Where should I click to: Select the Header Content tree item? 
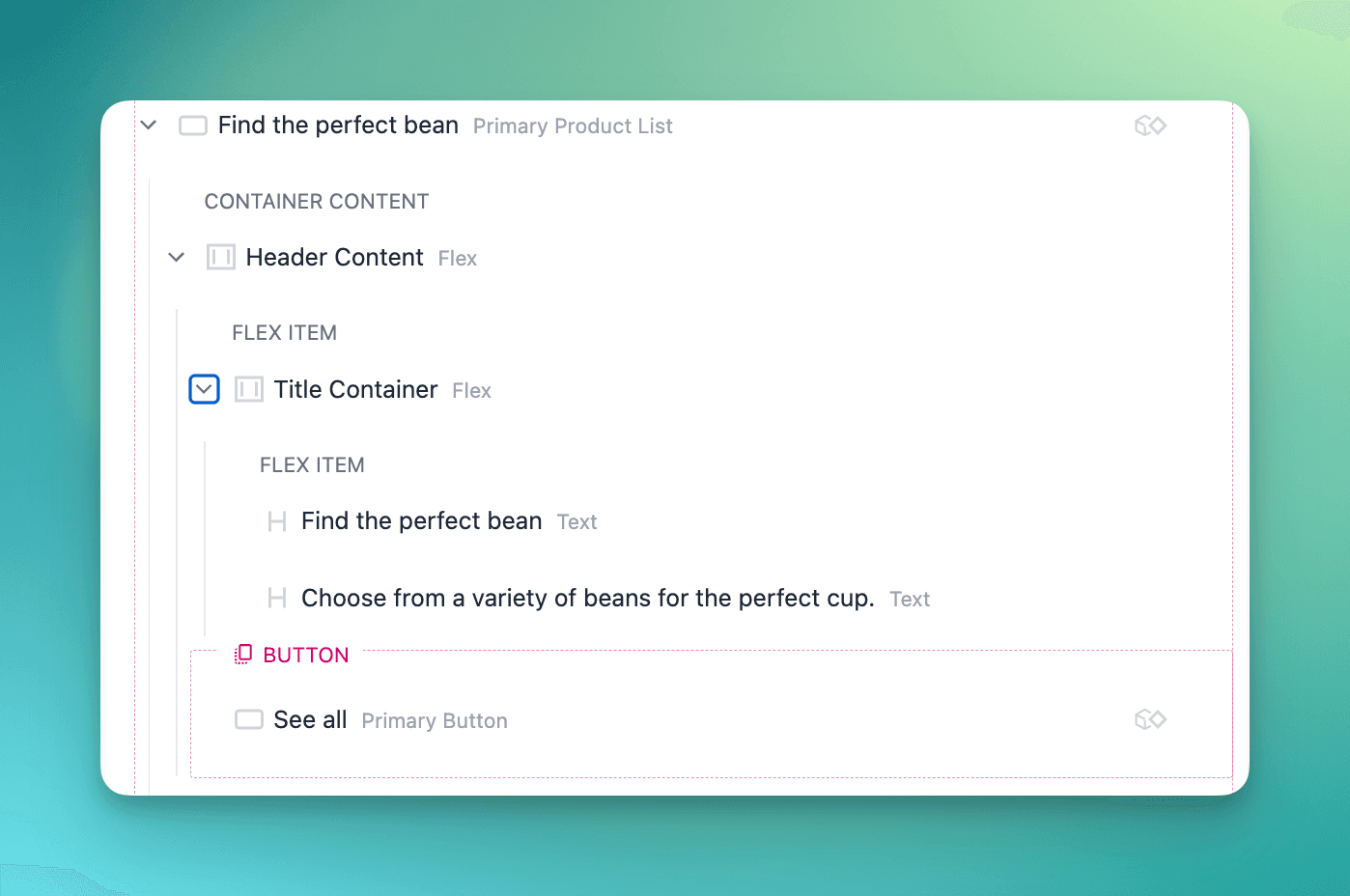point(334,258)
